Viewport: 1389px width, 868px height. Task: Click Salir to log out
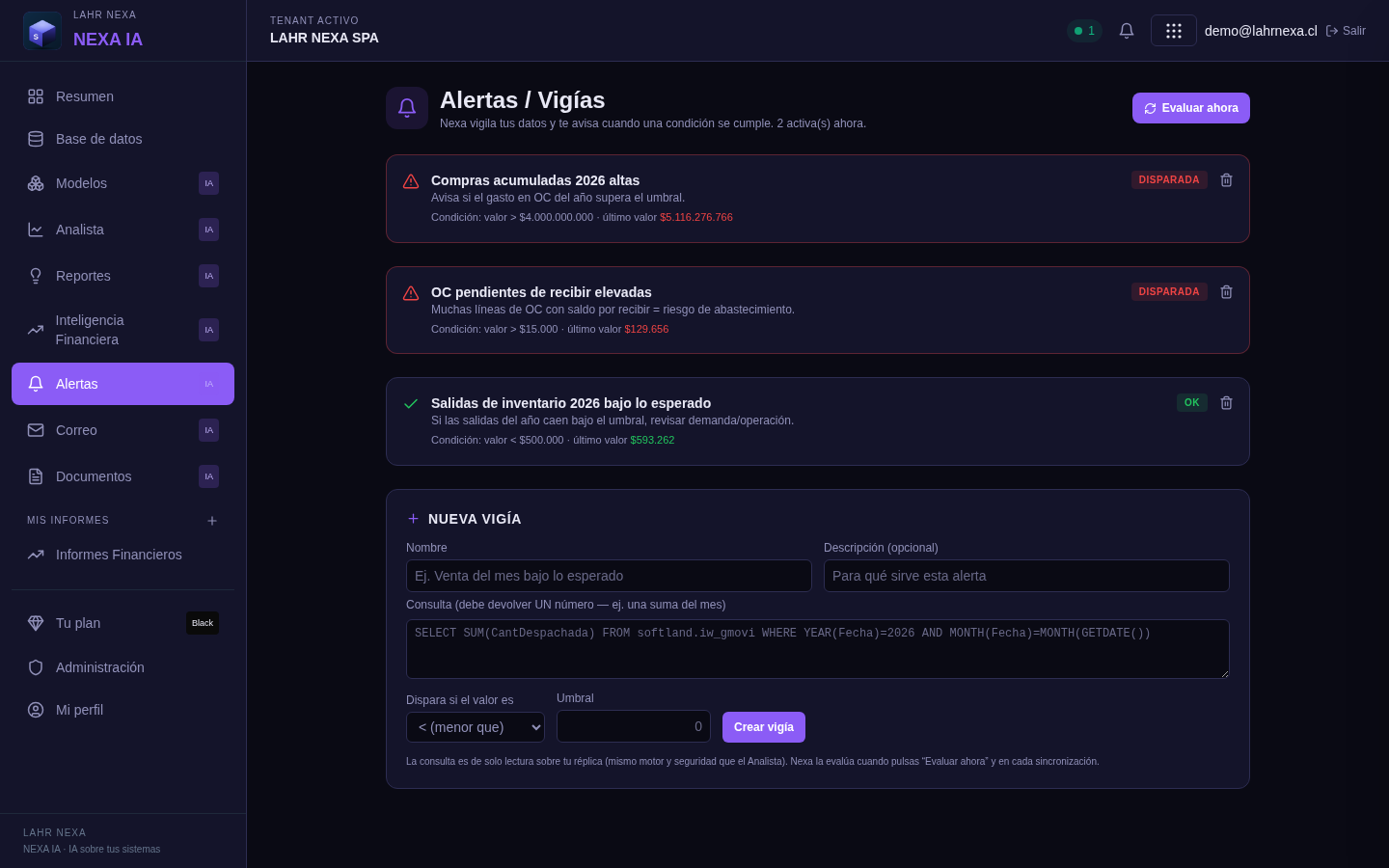(1346, 31)
